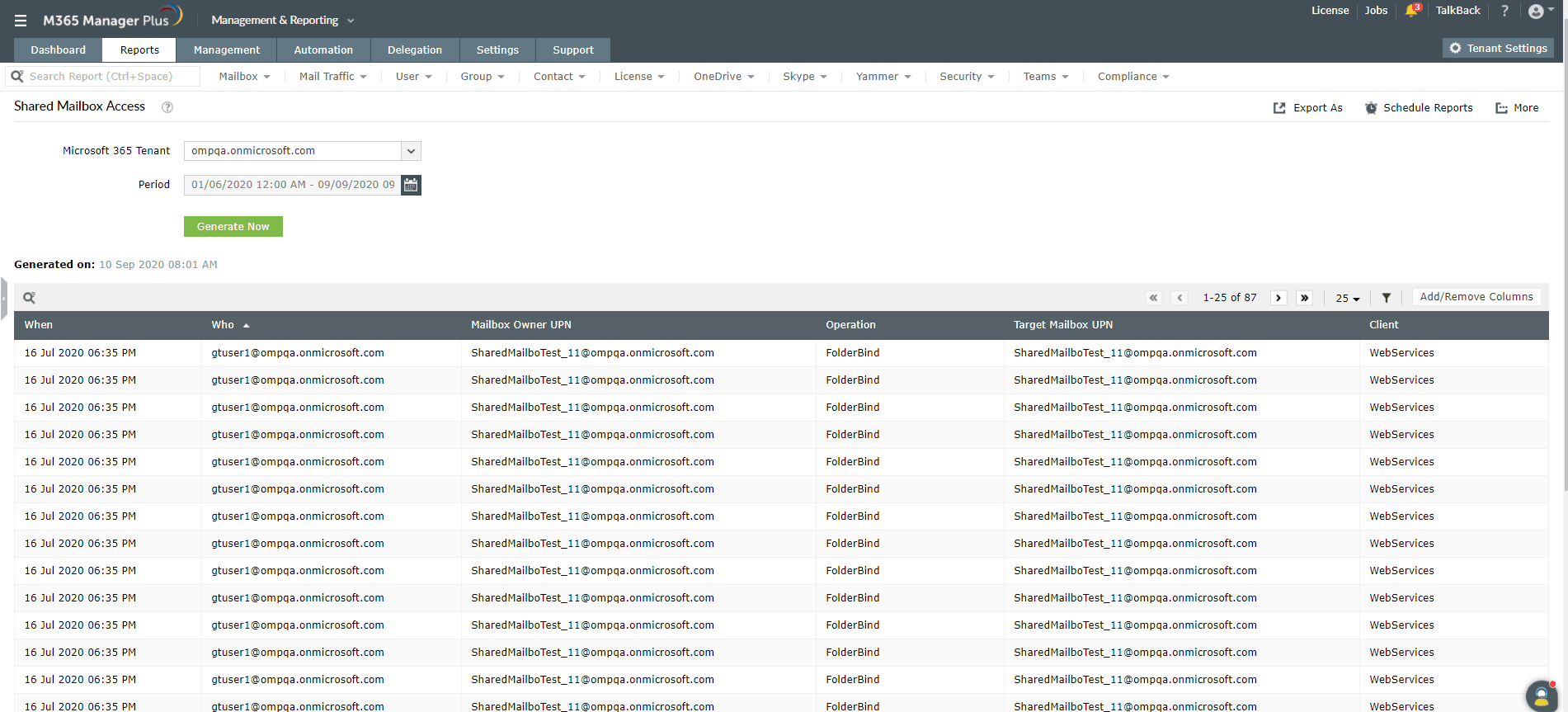Click the table search magnifier icon
The image size is (1568, 712).
click(x=29, y=298)
